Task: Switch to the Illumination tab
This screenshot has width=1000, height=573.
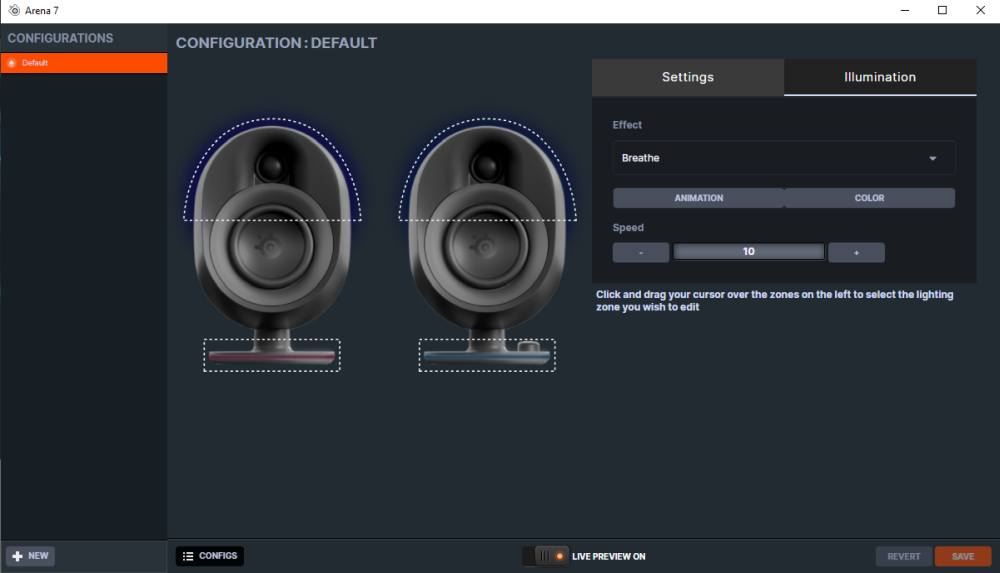Action: pyautogui.click(x=879, y=77)
